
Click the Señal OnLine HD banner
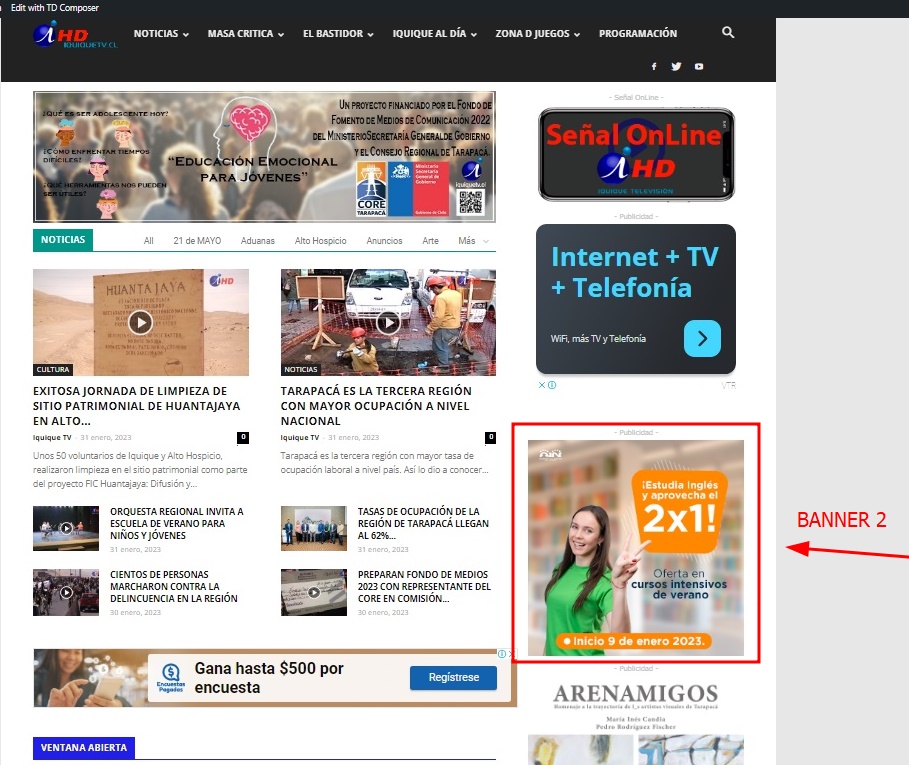[635, 154]
